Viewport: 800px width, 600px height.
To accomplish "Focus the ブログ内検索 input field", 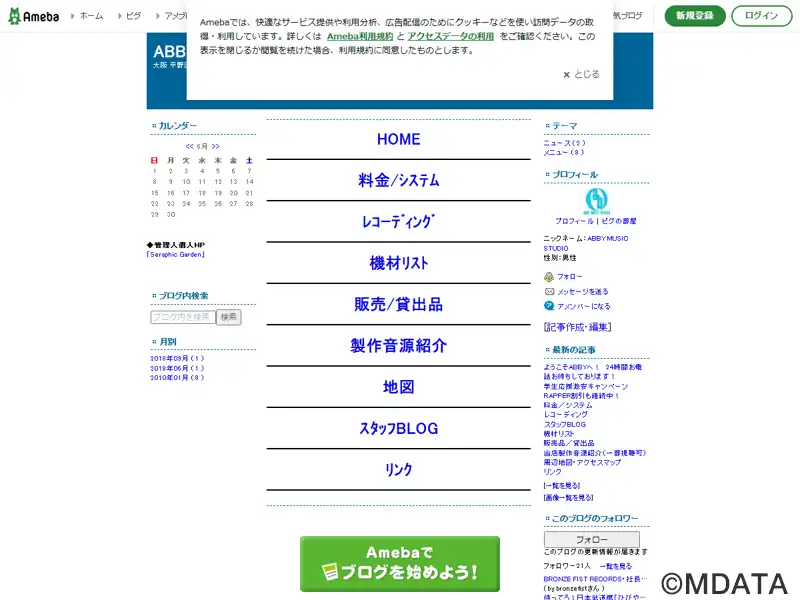I will (x=183, y=317).
